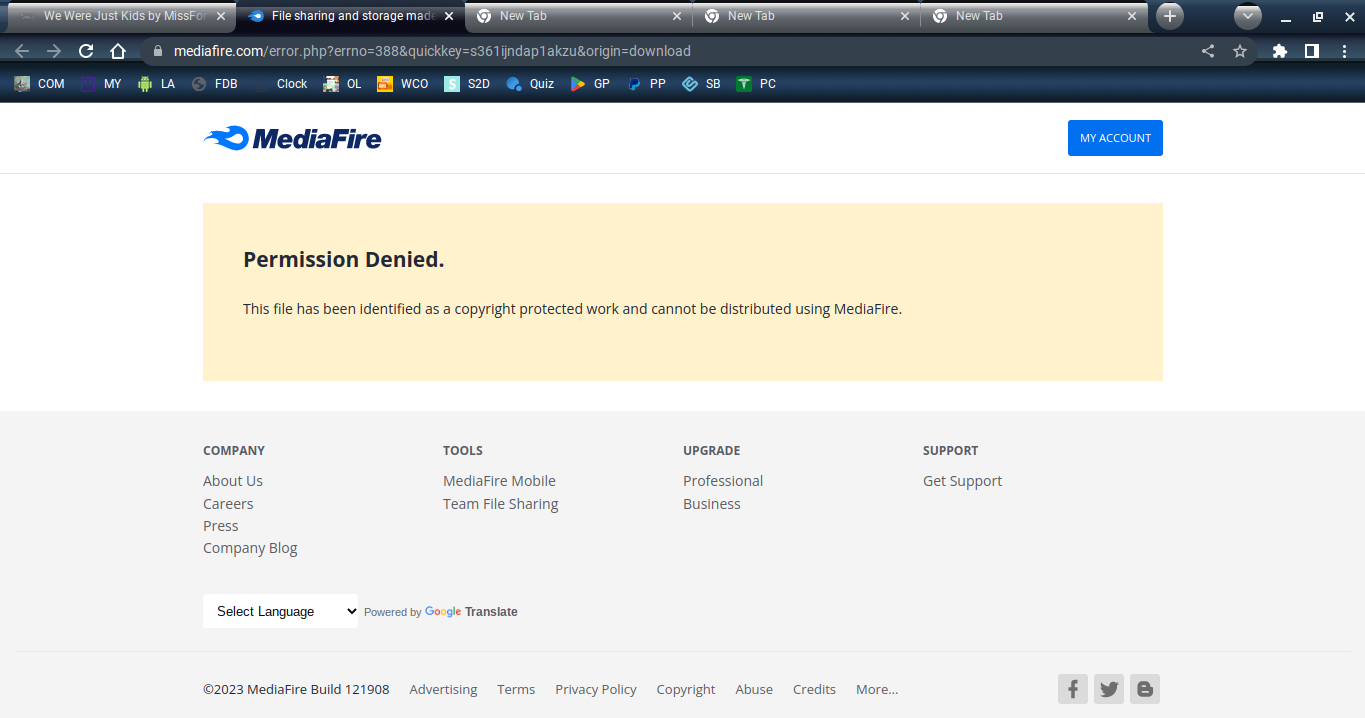Viewport: 1365px width, 718px height.
Task: Open the Professional upgrade link
Action: 723,481
